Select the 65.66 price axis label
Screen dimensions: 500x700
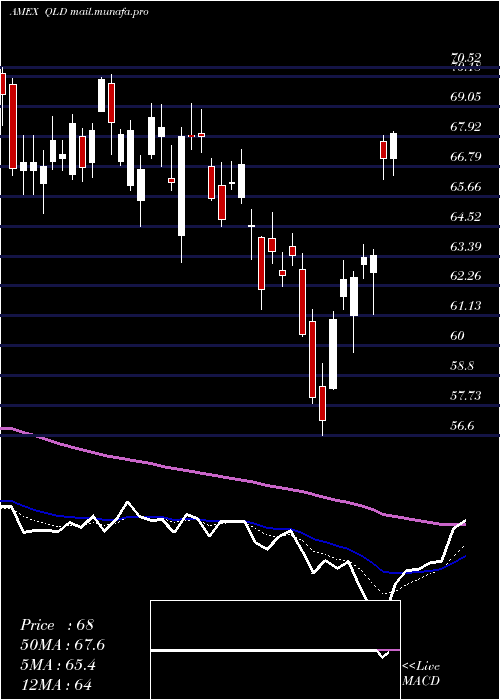point(467,186)
